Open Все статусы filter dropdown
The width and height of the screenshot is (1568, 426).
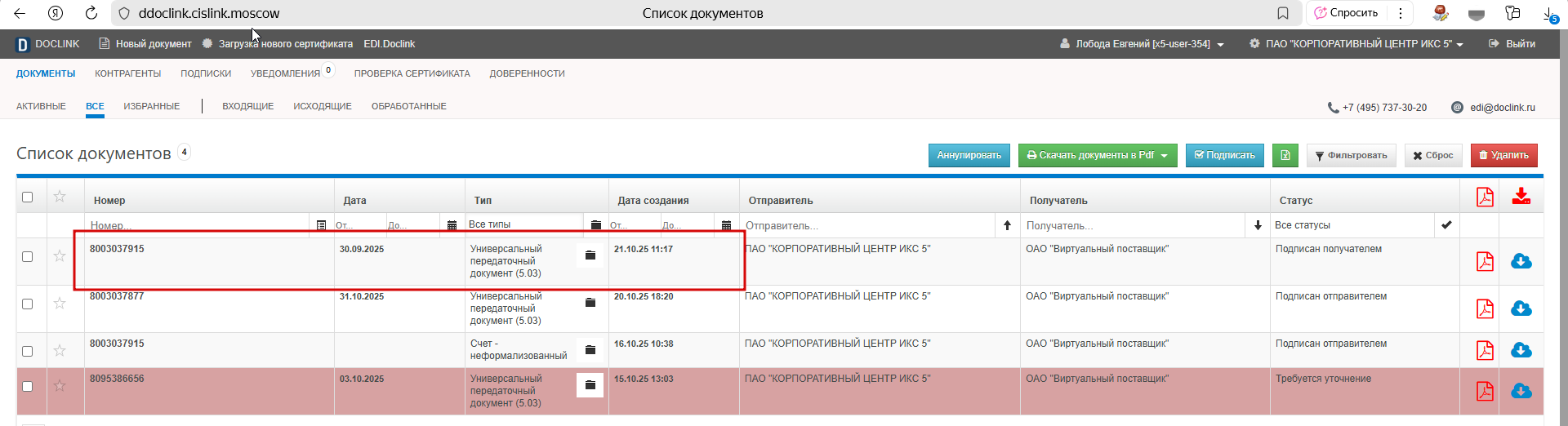(1352, 225)
